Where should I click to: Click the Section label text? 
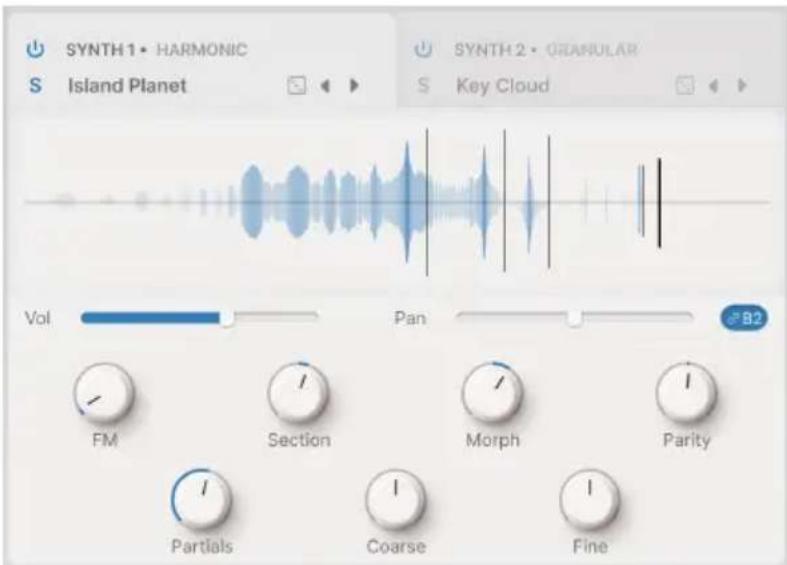pyautogui.click(x=299, y=440)
